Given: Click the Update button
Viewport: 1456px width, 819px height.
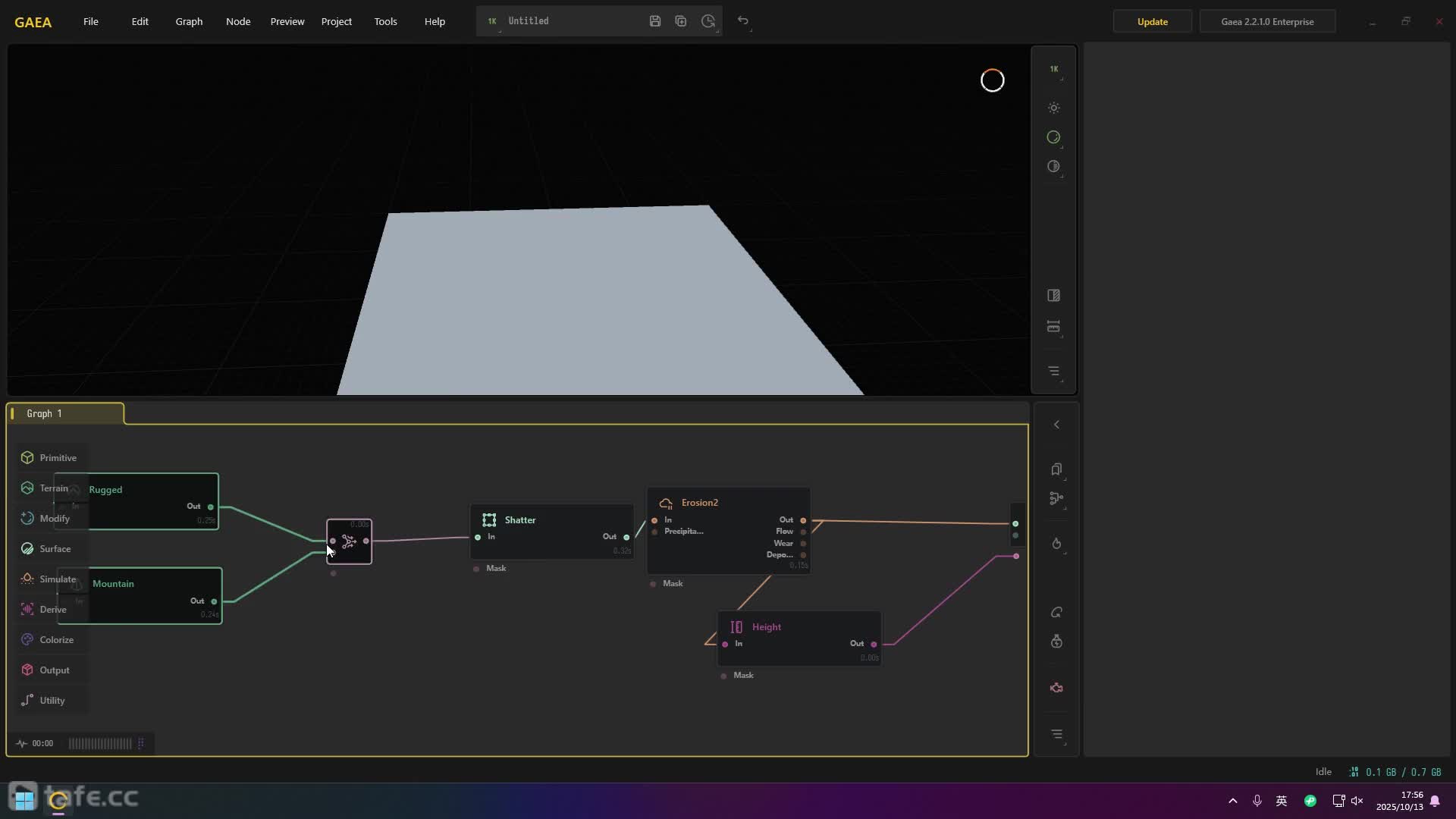Looking at the screenshot, I should (x=1152, y=21).
